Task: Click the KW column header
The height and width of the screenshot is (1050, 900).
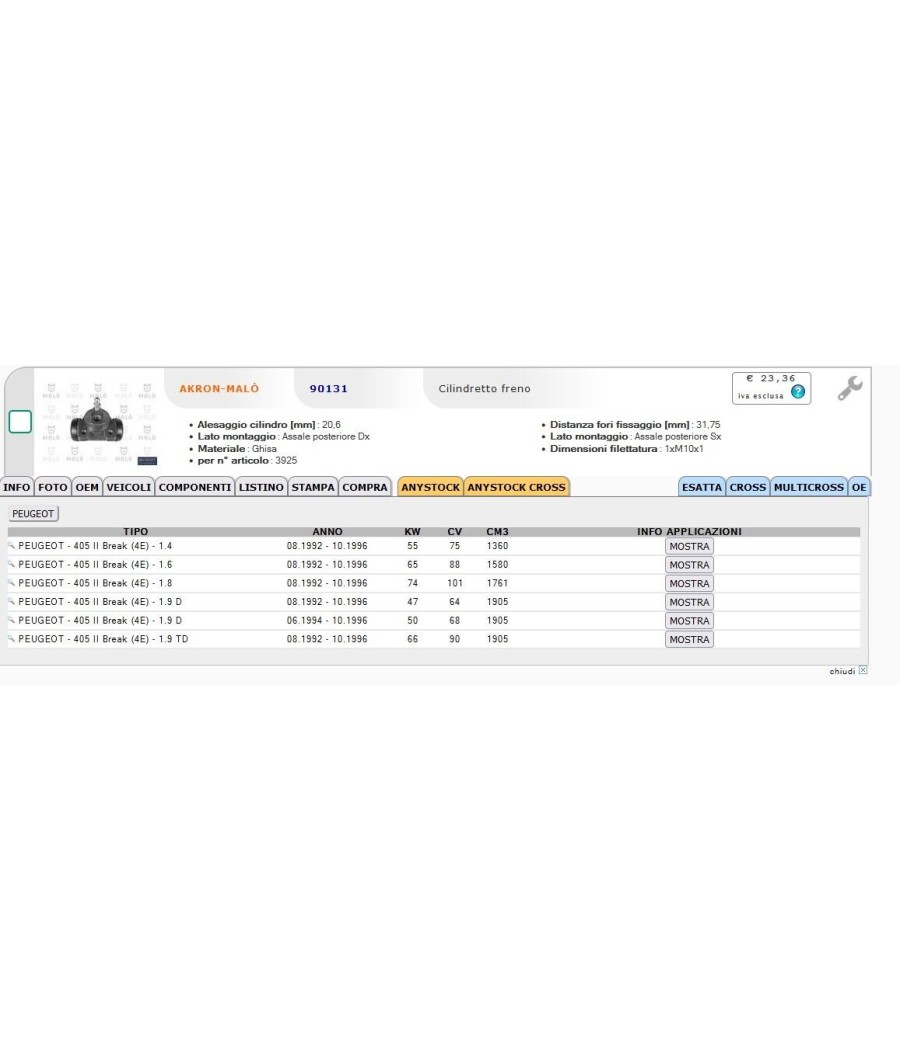Action: (x=412, y=532)
